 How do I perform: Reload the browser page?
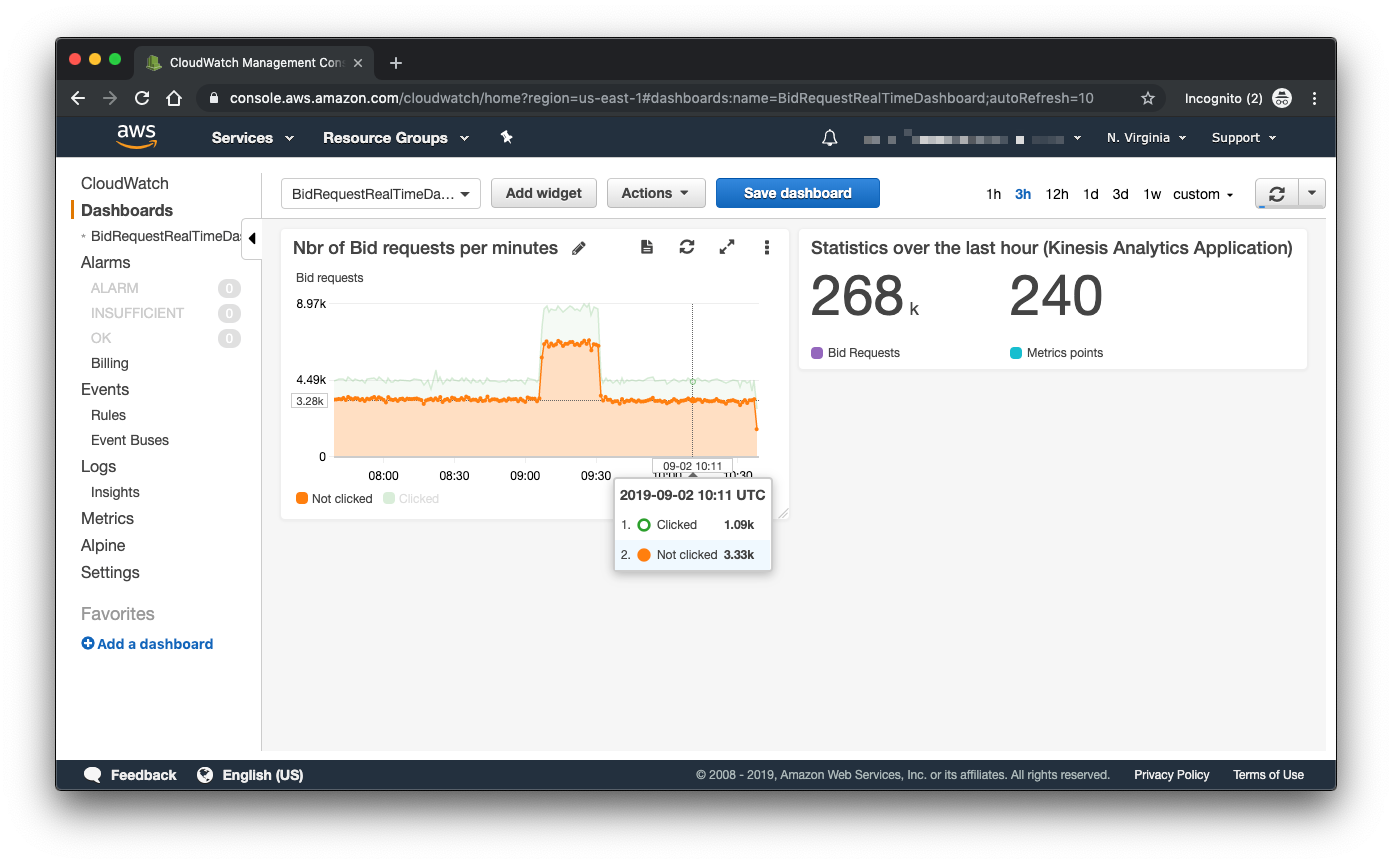[142, 98]
